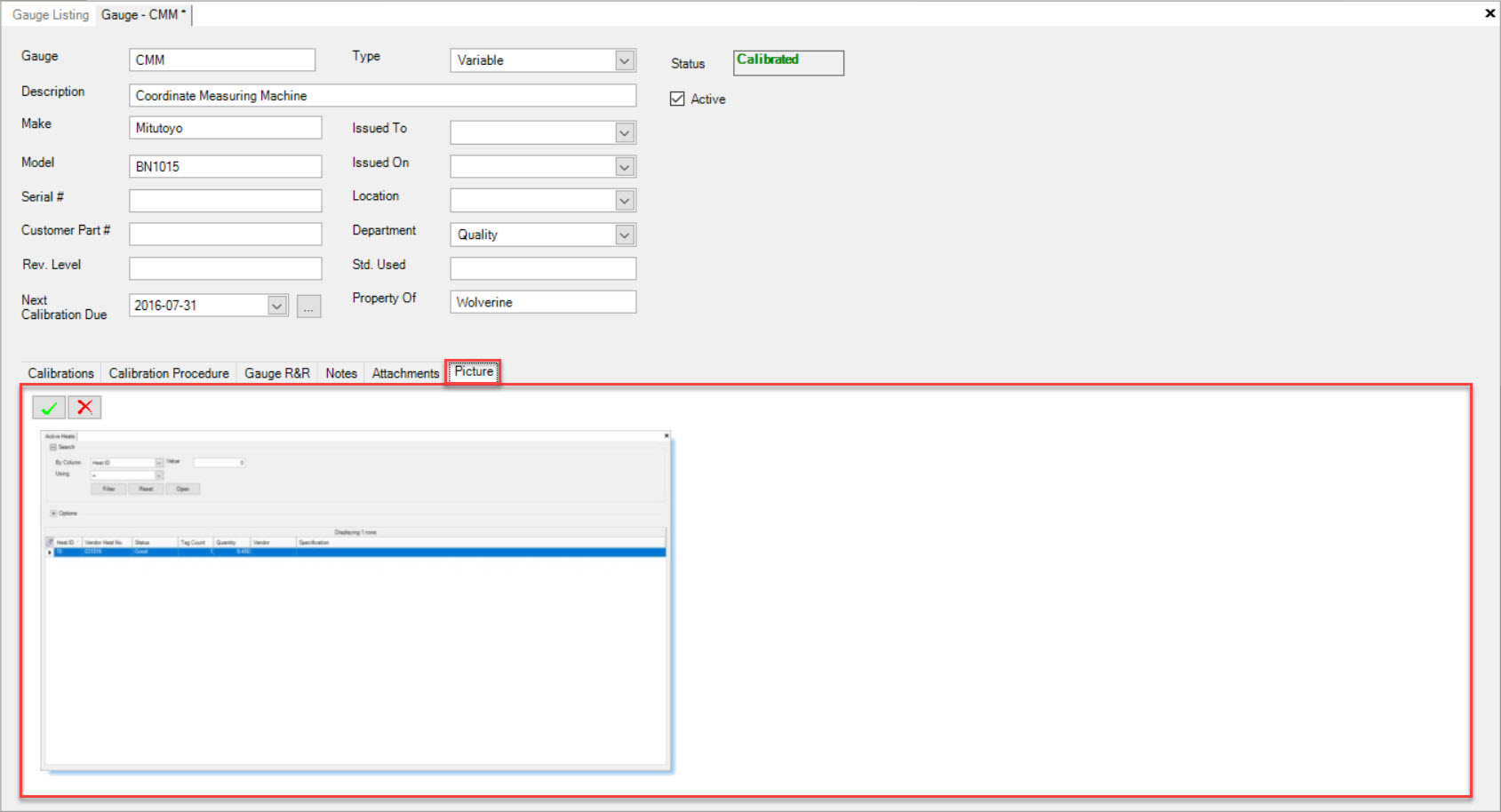Close the gauge window with the X

pos(1489,13)
